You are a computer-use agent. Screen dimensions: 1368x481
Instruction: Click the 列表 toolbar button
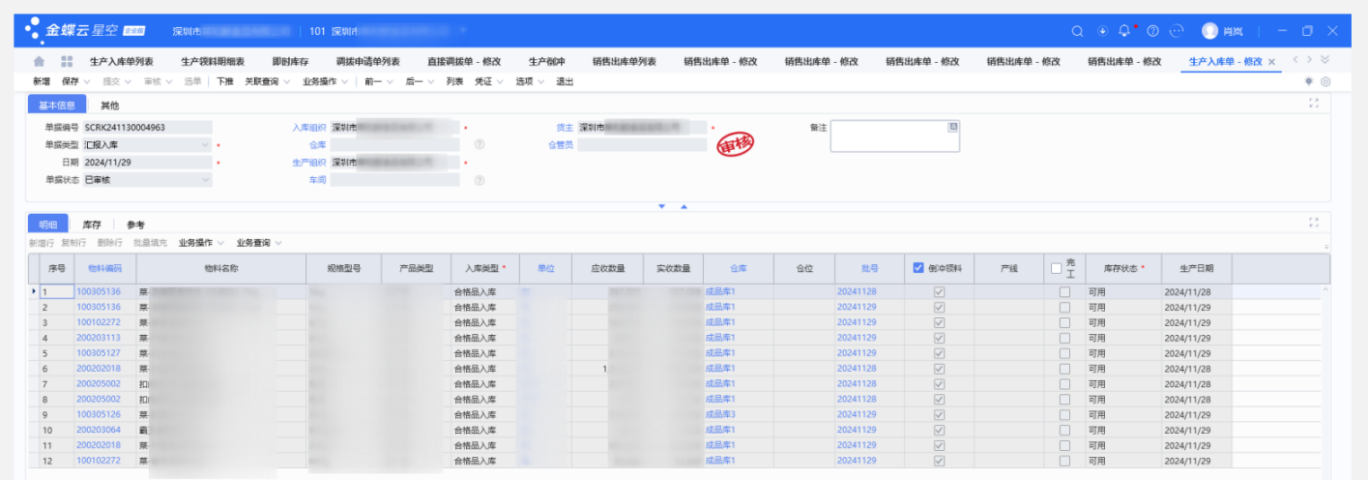pos(455,82)
